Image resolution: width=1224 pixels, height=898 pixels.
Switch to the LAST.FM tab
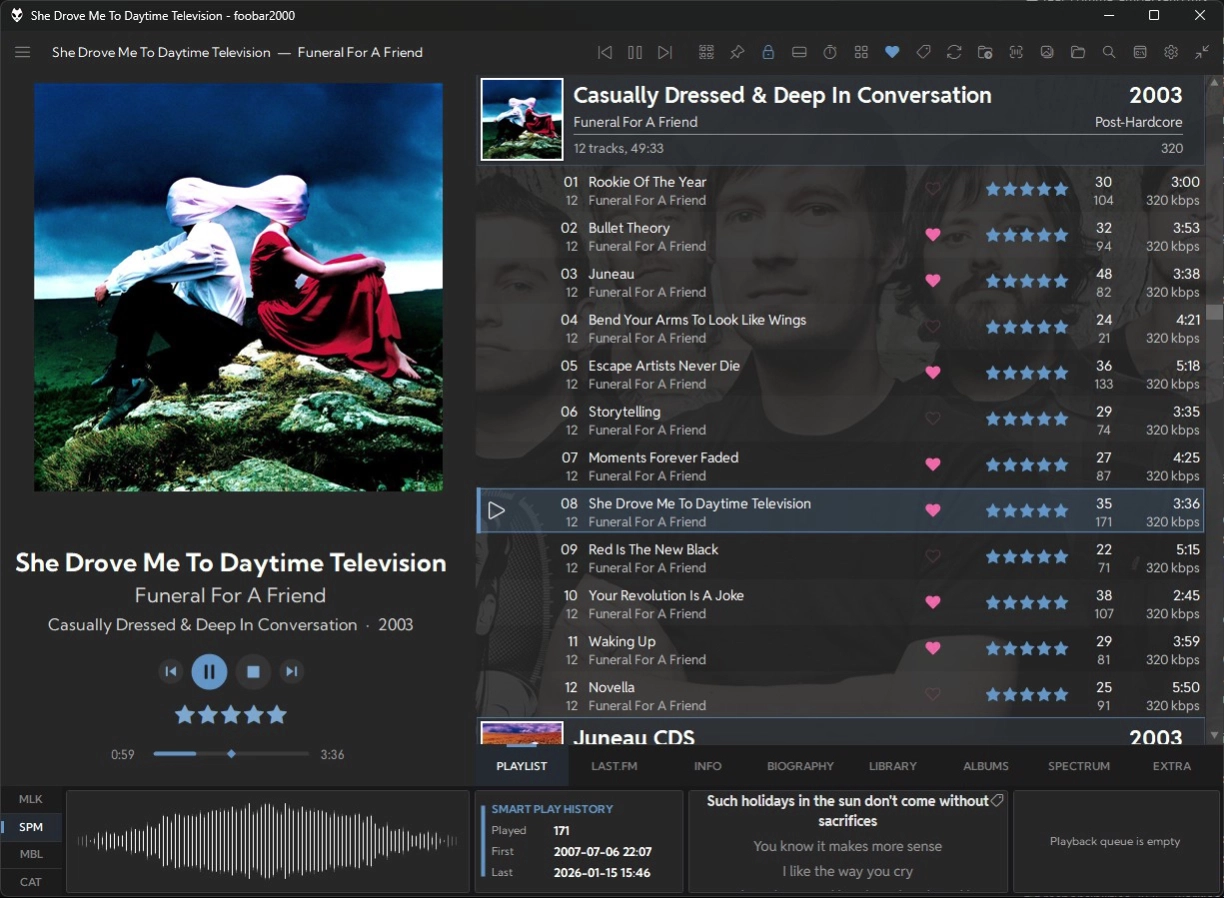614,766
